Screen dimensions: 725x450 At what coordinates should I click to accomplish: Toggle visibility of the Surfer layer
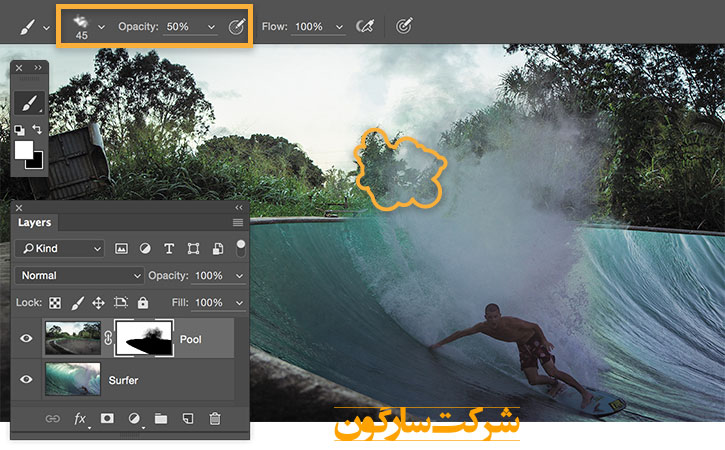coord(27,381)
